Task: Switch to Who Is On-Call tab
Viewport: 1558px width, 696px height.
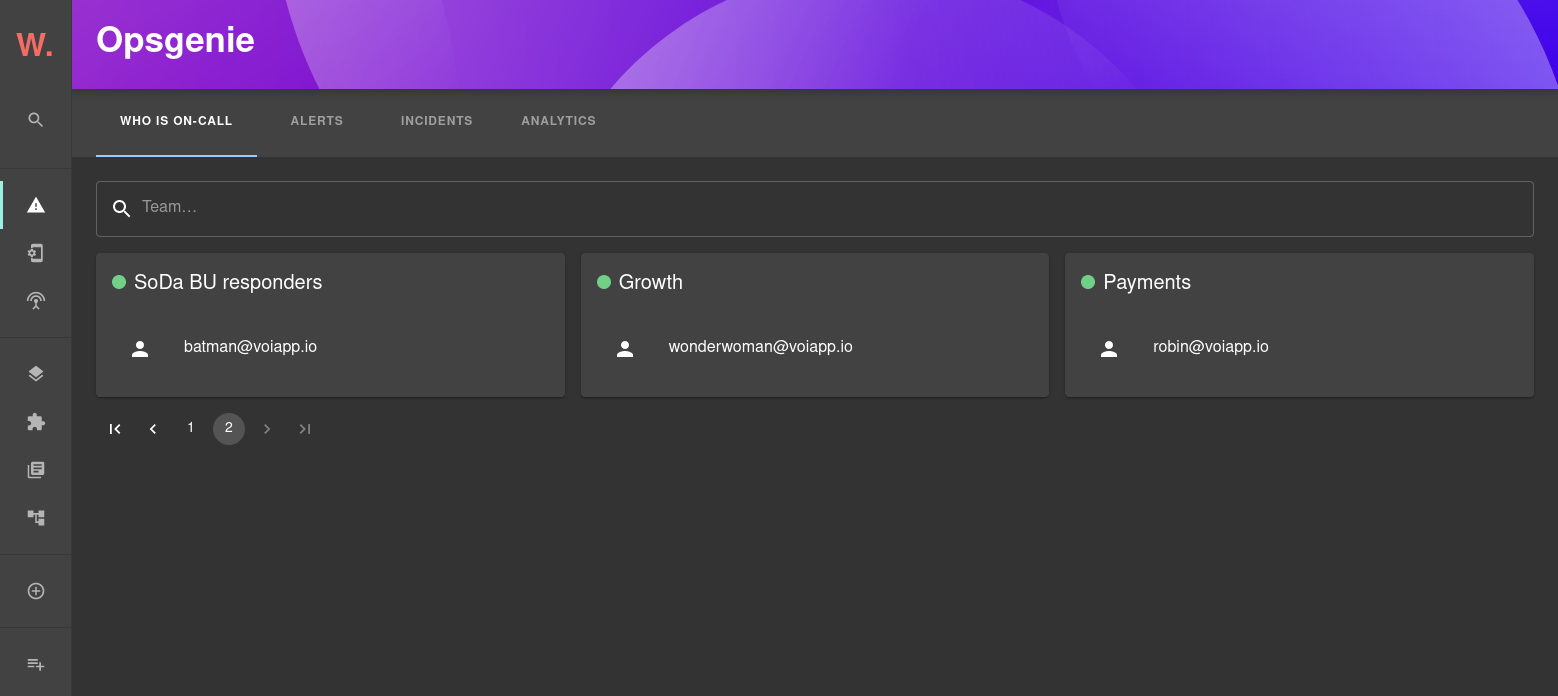Action: point(176,121)
